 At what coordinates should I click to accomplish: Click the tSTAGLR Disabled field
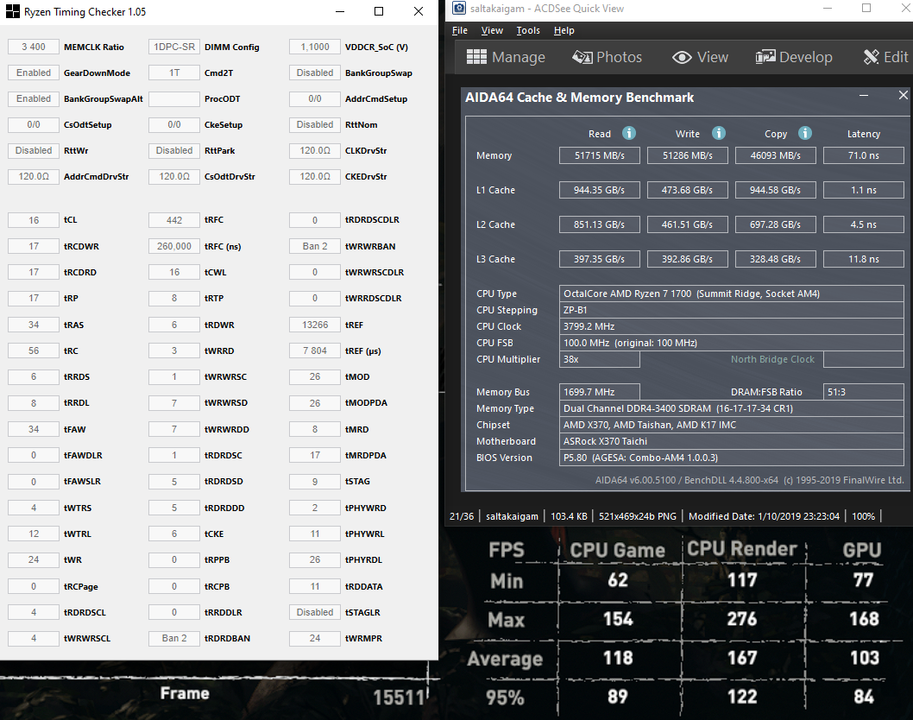315,612
